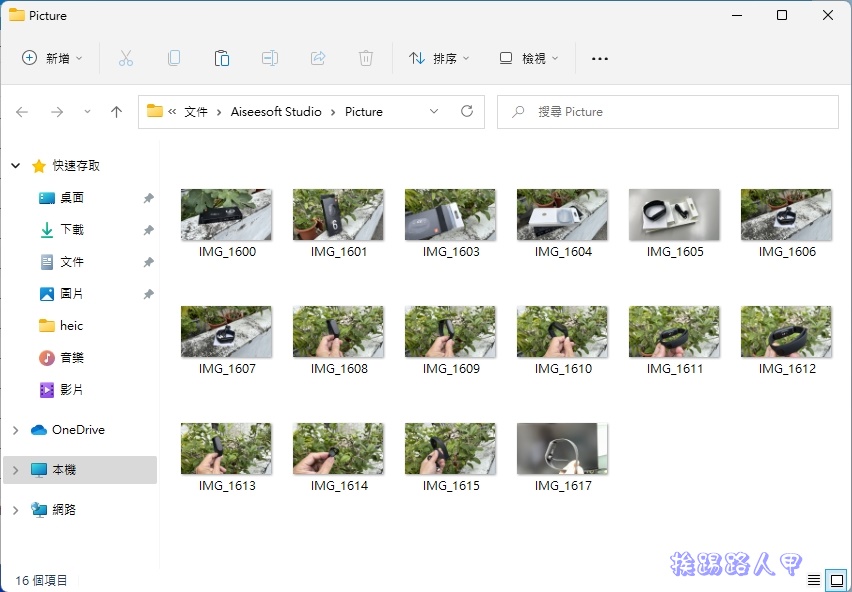Open the 檢視 view menu
The width and height of the screenshot is (852, 592).
click(528, 58)
